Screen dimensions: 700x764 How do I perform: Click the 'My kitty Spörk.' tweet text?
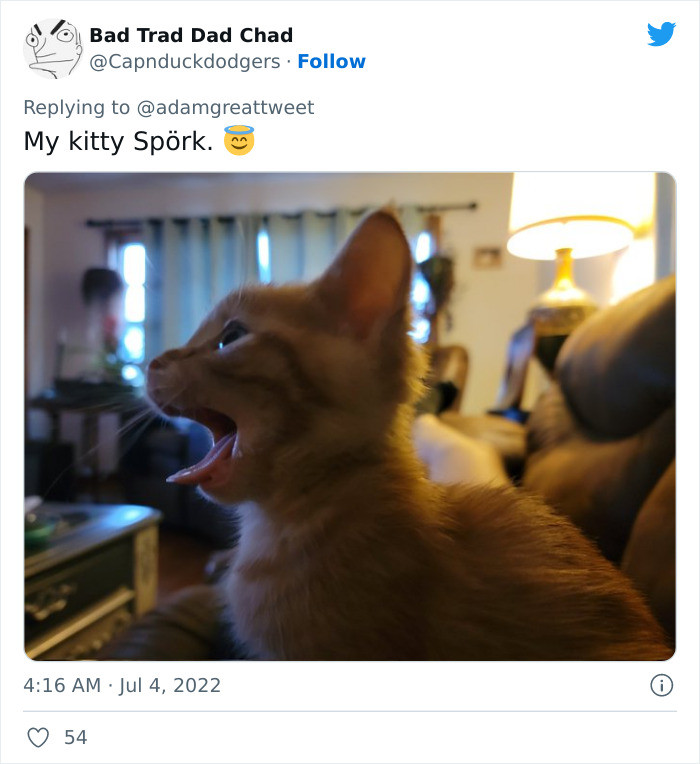point(118,141)
